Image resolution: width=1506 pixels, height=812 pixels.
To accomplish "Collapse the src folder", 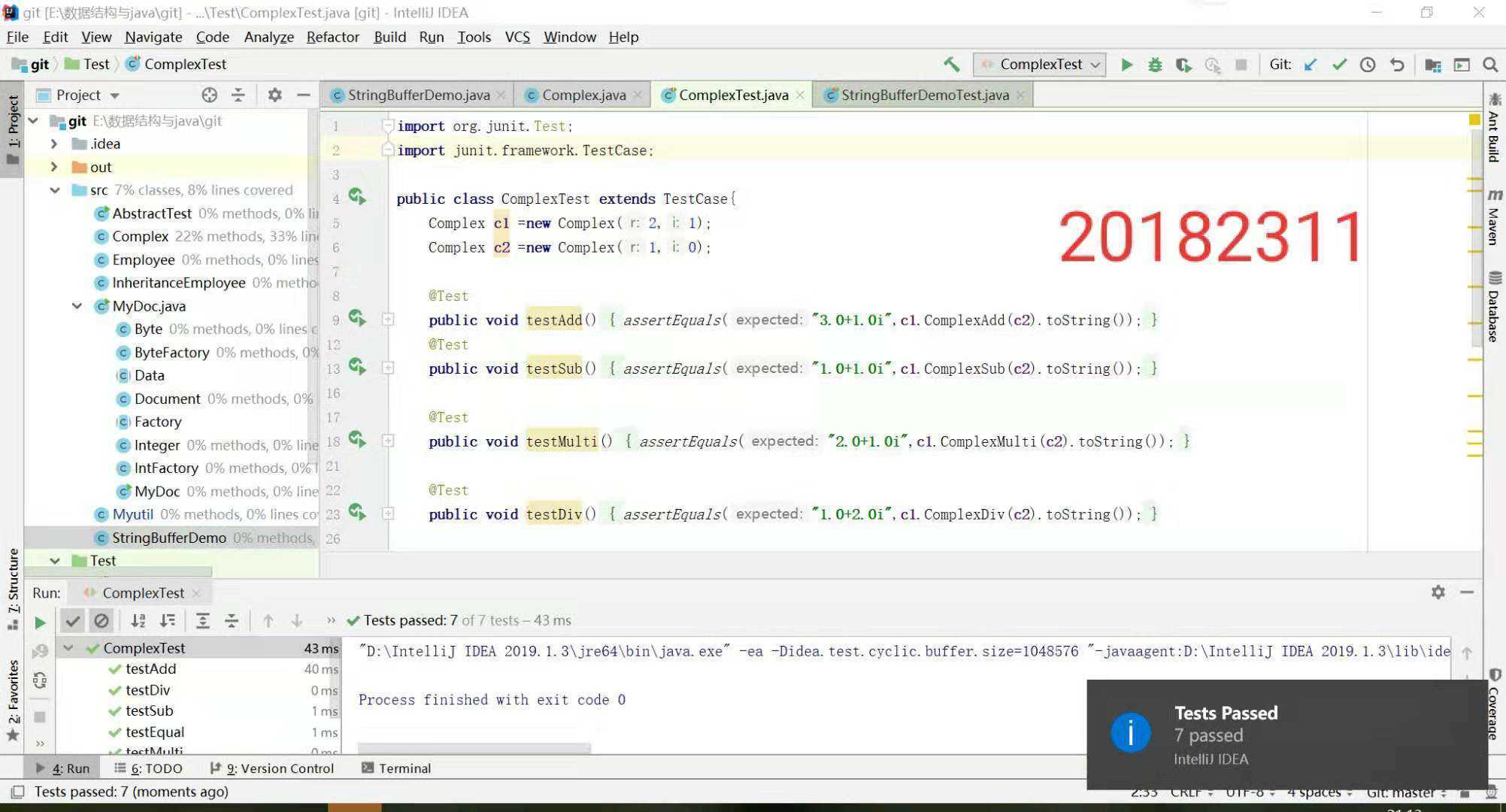I will (54, 190).
